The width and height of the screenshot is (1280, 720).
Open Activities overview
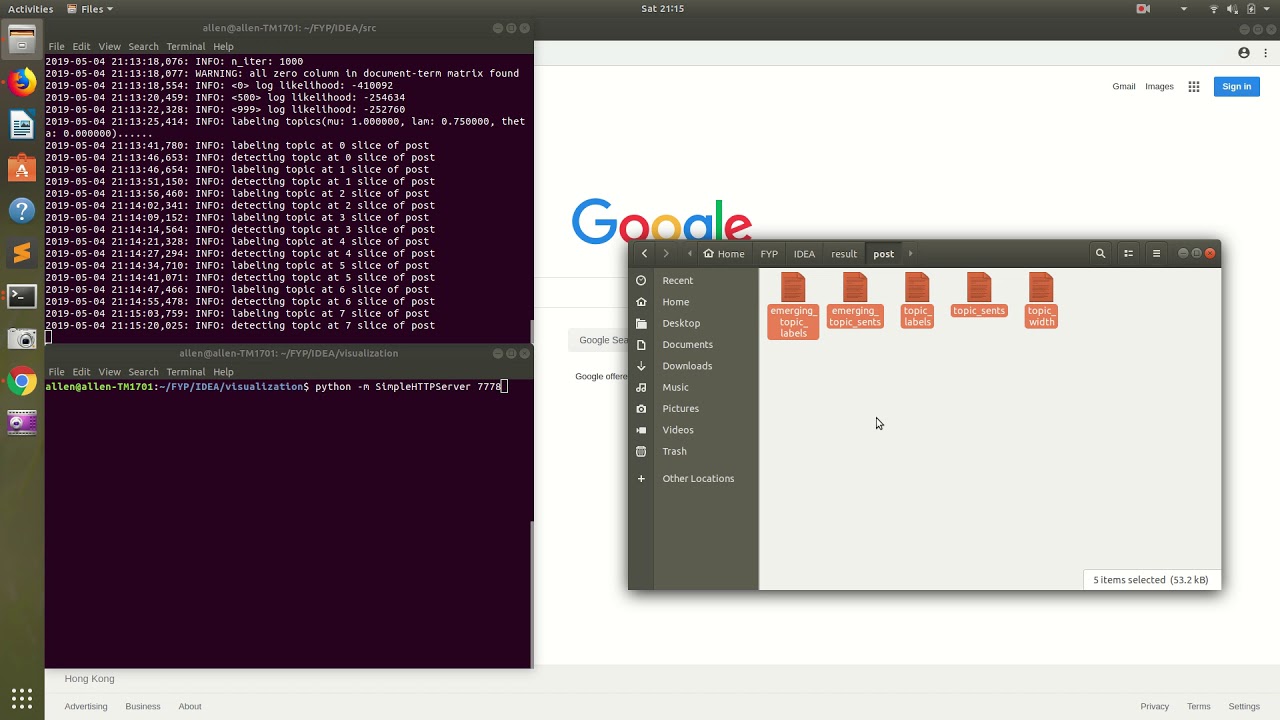pyautogui.click(x=30, y=9)
